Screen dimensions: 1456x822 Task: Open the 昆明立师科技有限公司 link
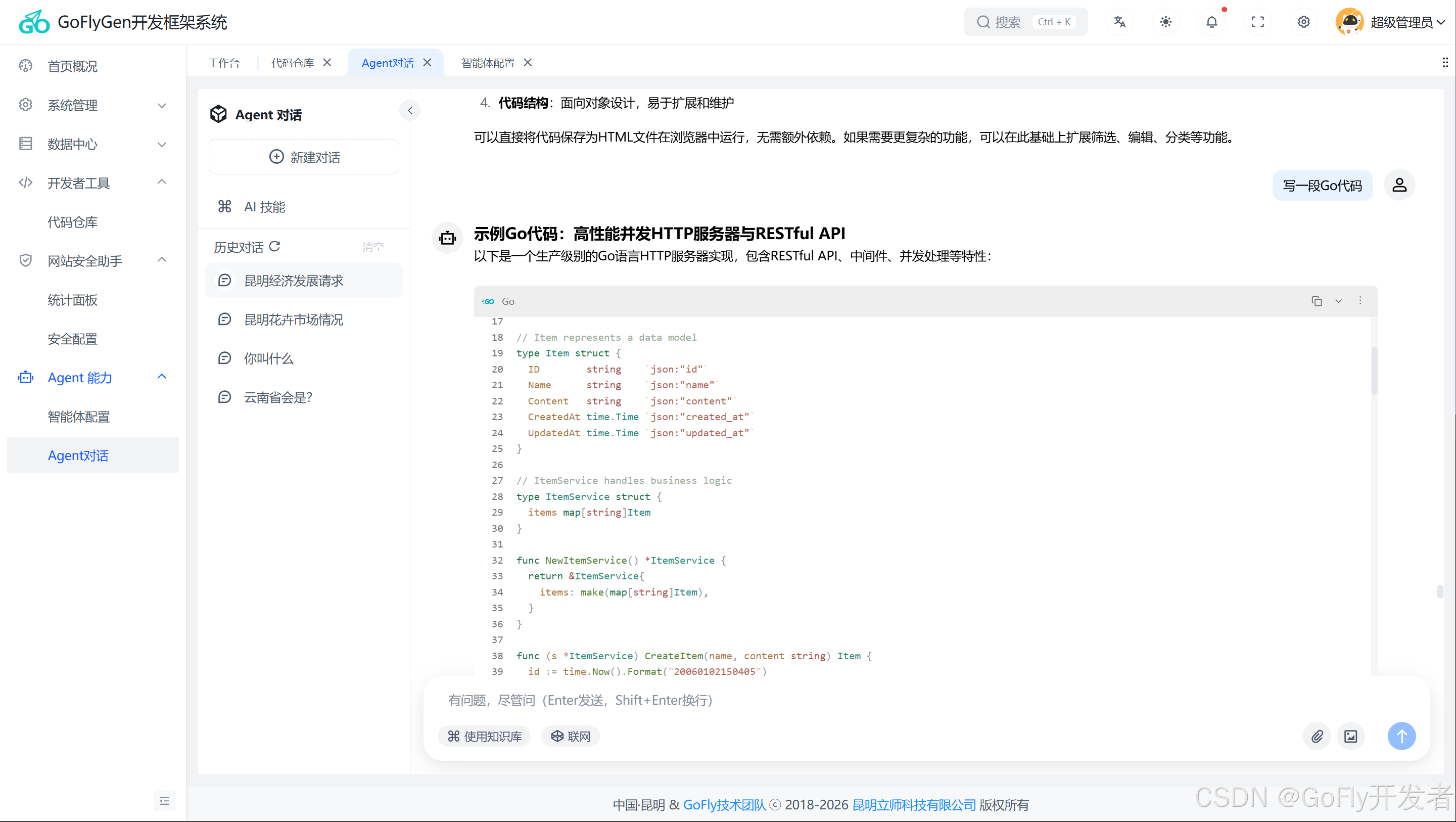[x=914, y=804]
